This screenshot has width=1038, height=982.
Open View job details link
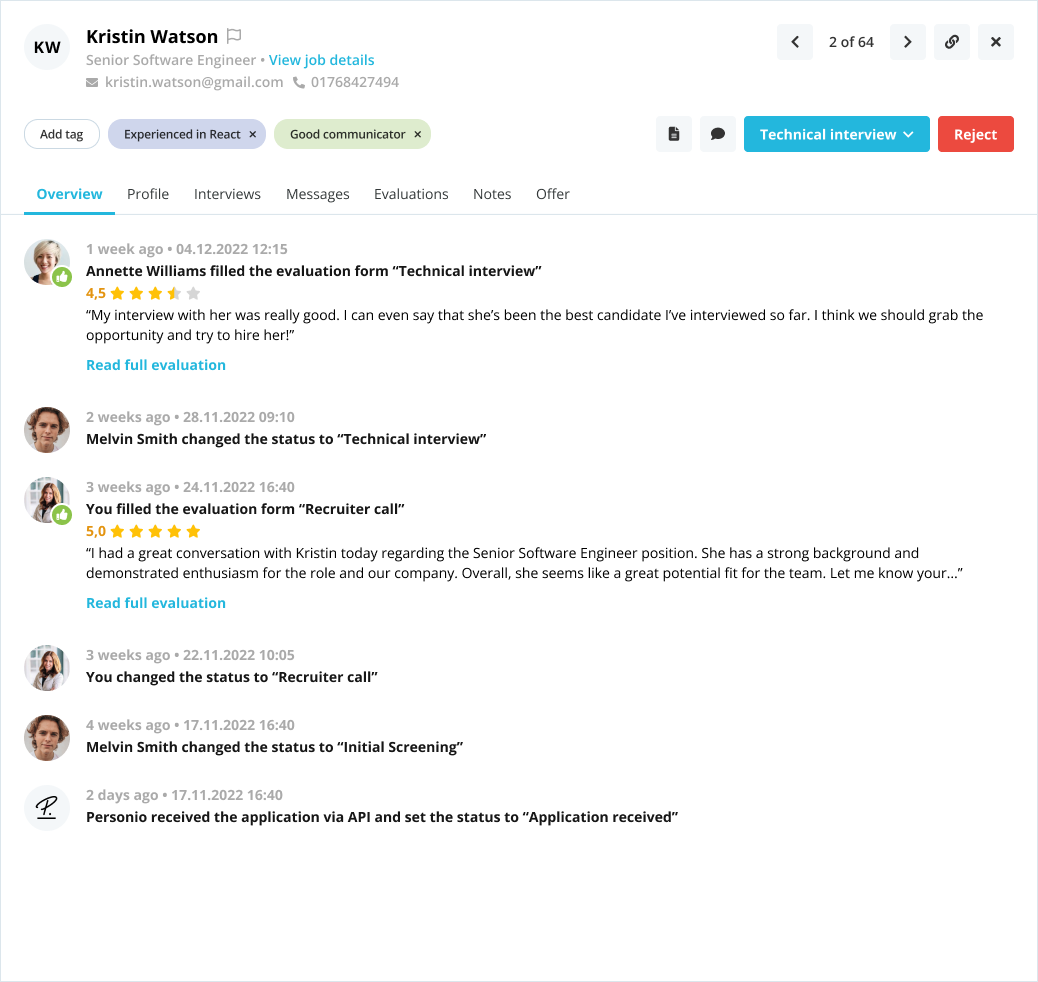click(321, 60)
